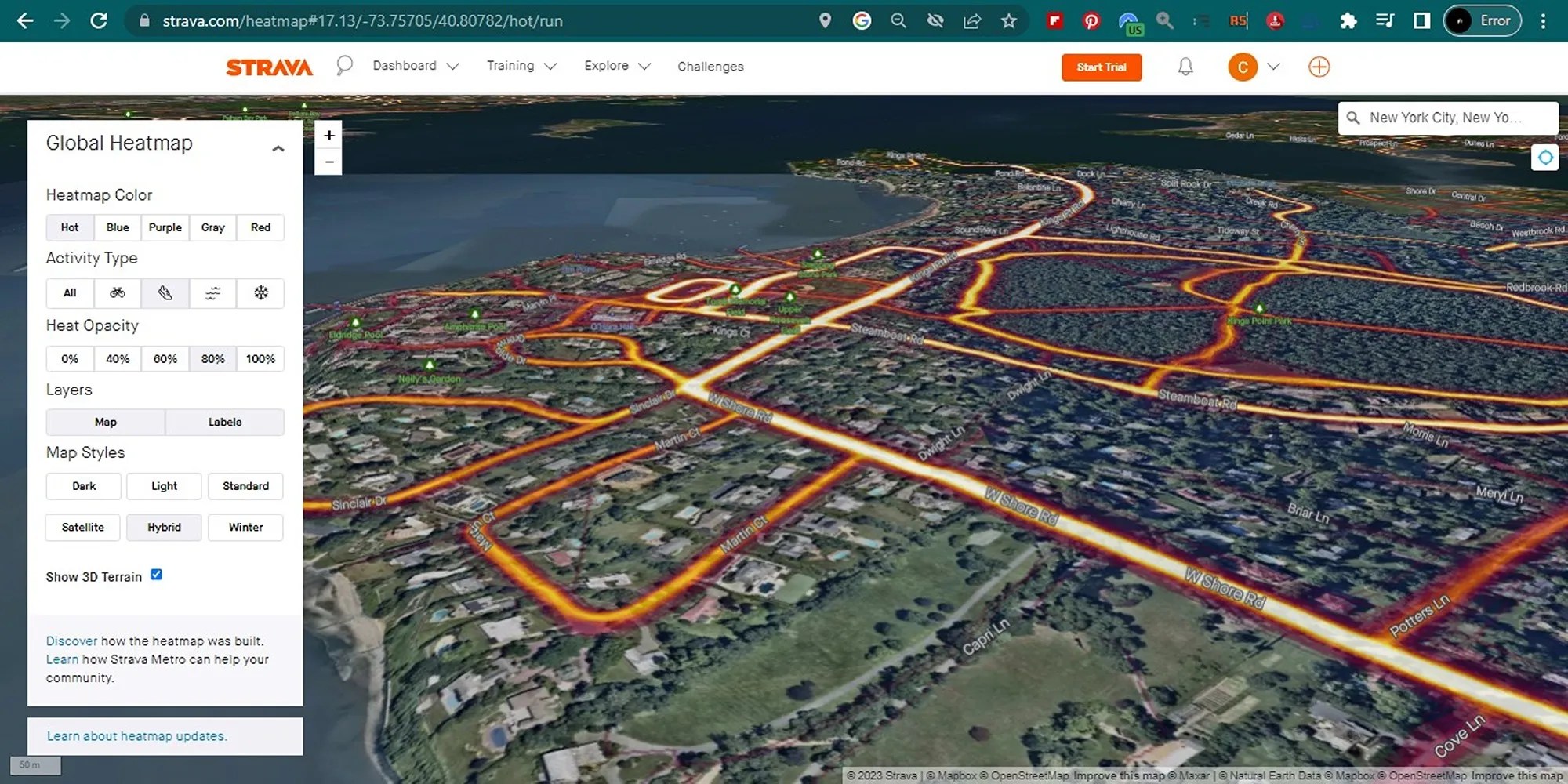Screen dimensions: 1568x784
Task: Pick the winter sports snowflake icon
Action: click(x=260, y=293)
